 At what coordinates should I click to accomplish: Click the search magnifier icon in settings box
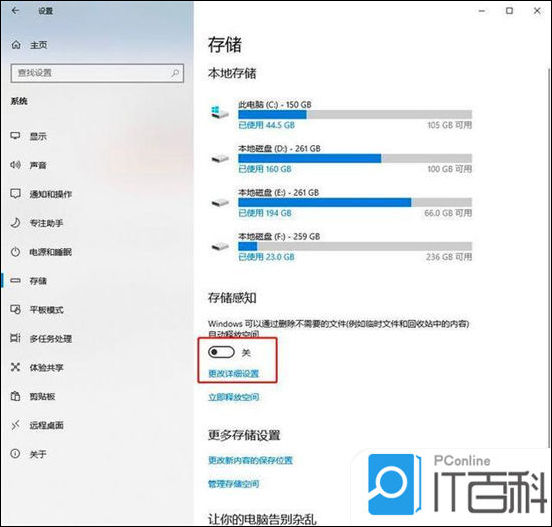click(175, 73)
